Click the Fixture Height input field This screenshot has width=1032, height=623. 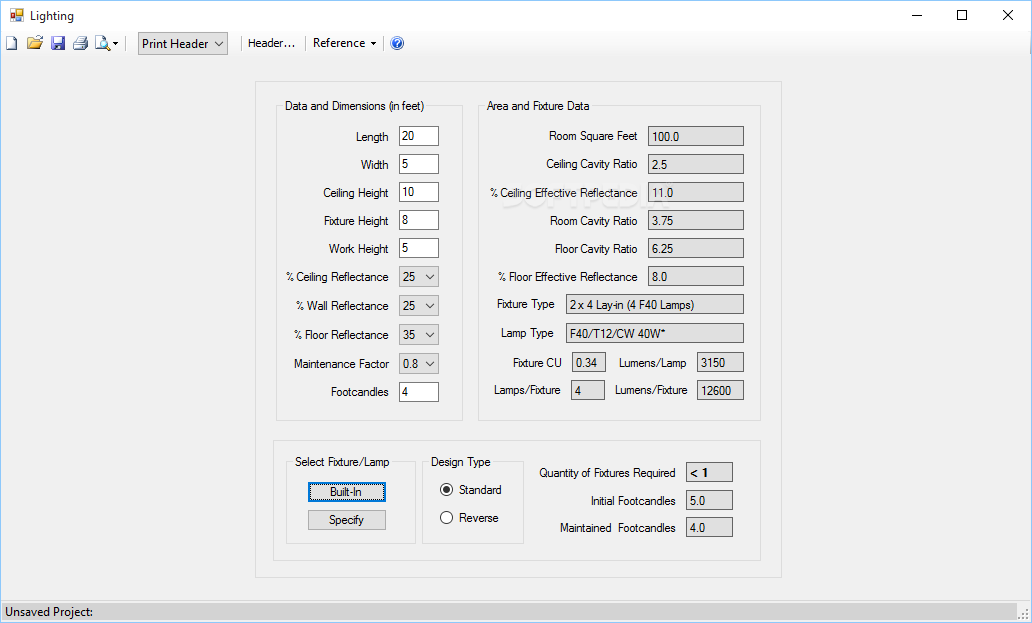click(x=419, y=220)
